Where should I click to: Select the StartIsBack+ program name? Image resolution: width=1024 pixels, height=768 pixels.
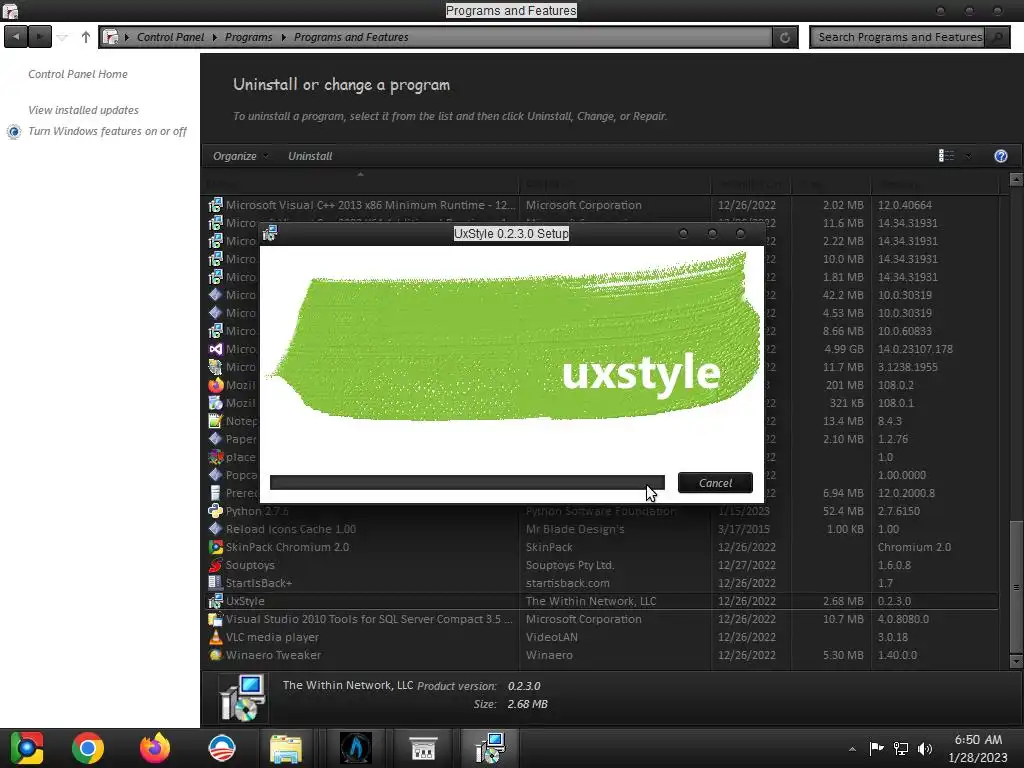point(259,583)
